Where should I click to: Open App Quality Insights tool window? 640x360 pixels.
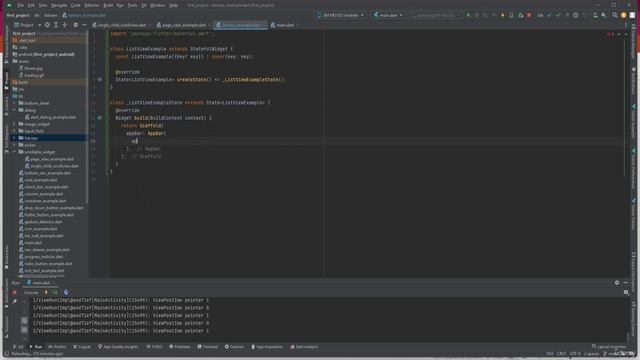pos(118,347)
